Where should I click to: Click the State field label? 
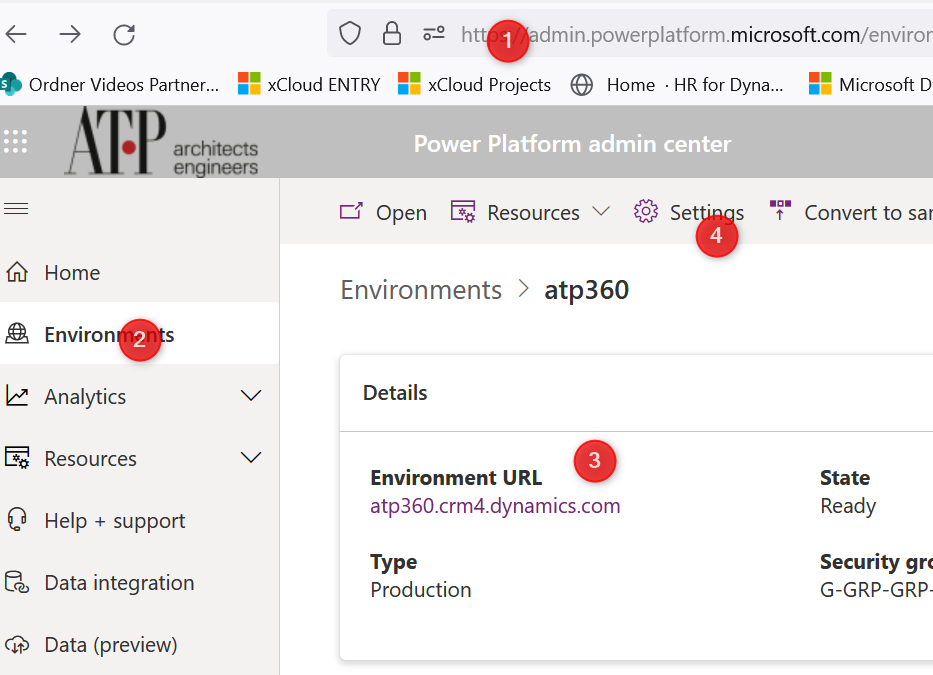(845, 477)
